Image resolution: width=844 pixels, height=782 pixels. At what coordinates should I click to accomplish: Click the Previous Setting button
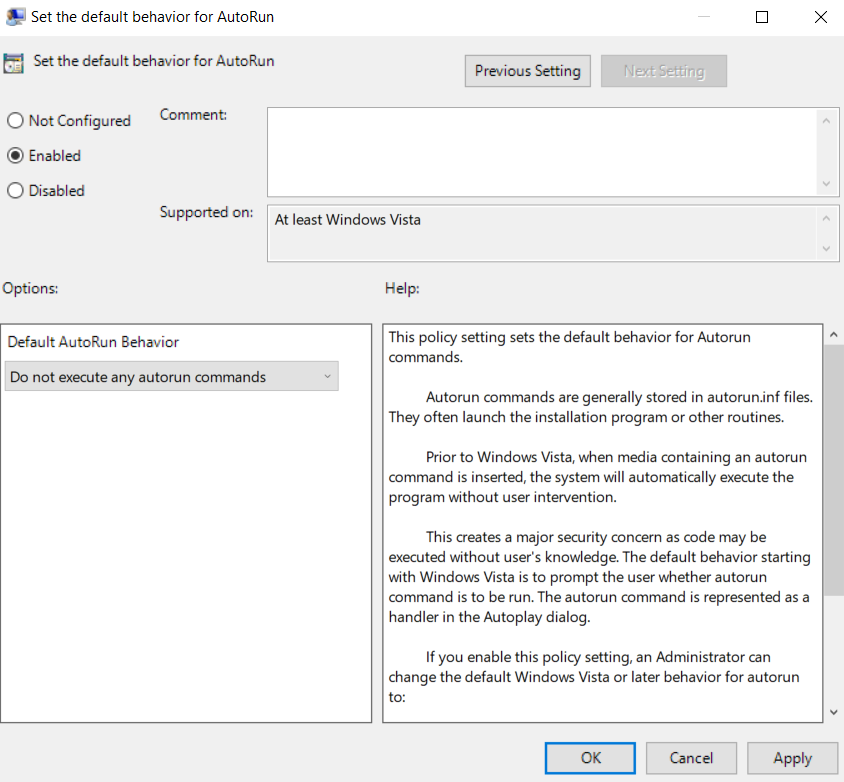point(528,71)
